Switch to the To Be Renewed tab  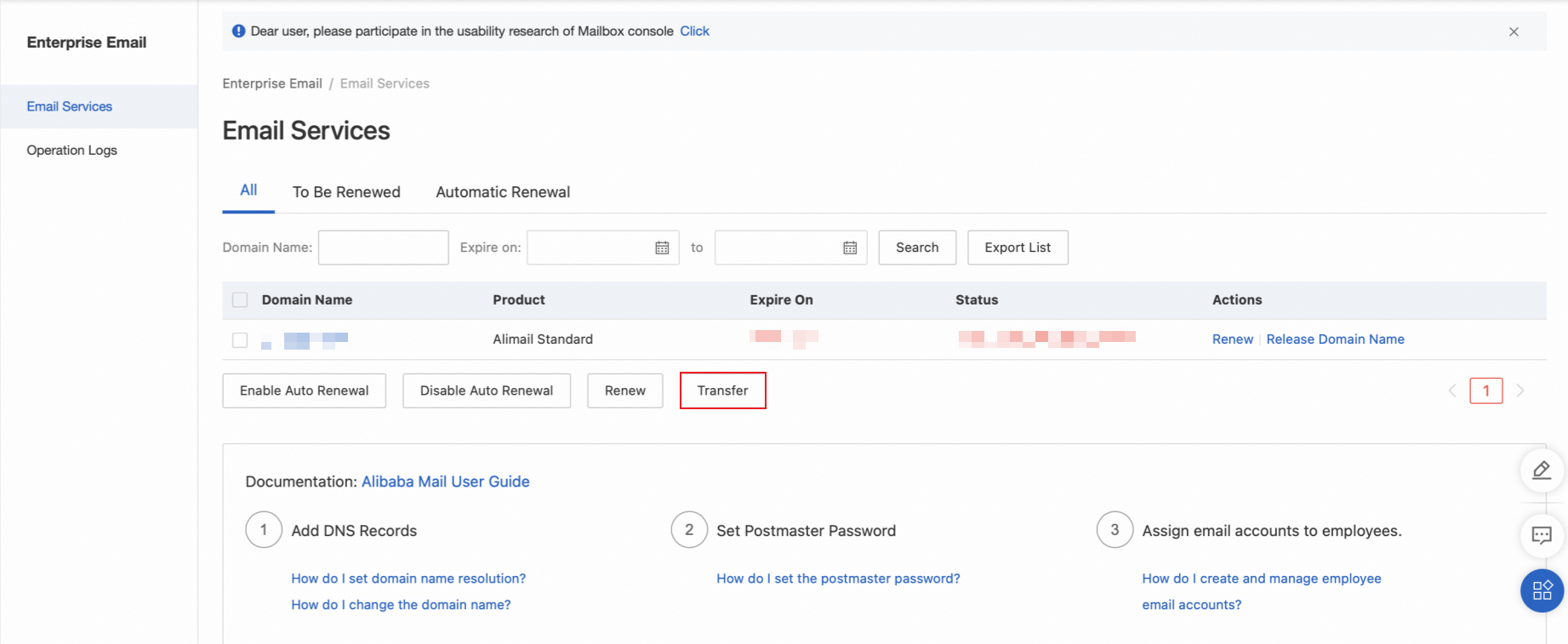pos(346,192)
